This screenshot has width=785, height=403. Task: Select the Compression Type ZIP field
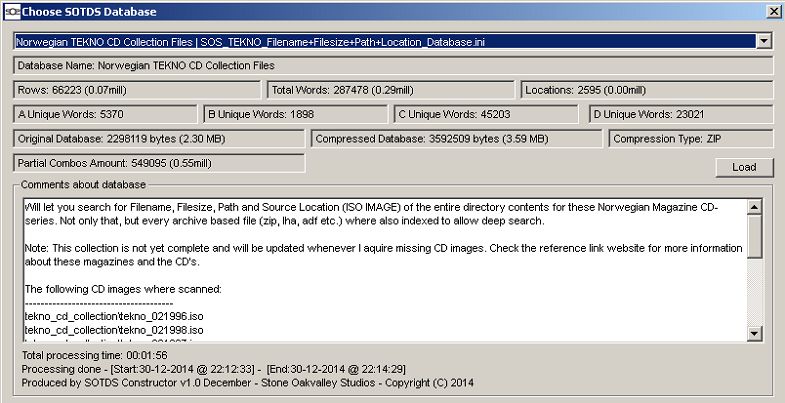[691, 138]
